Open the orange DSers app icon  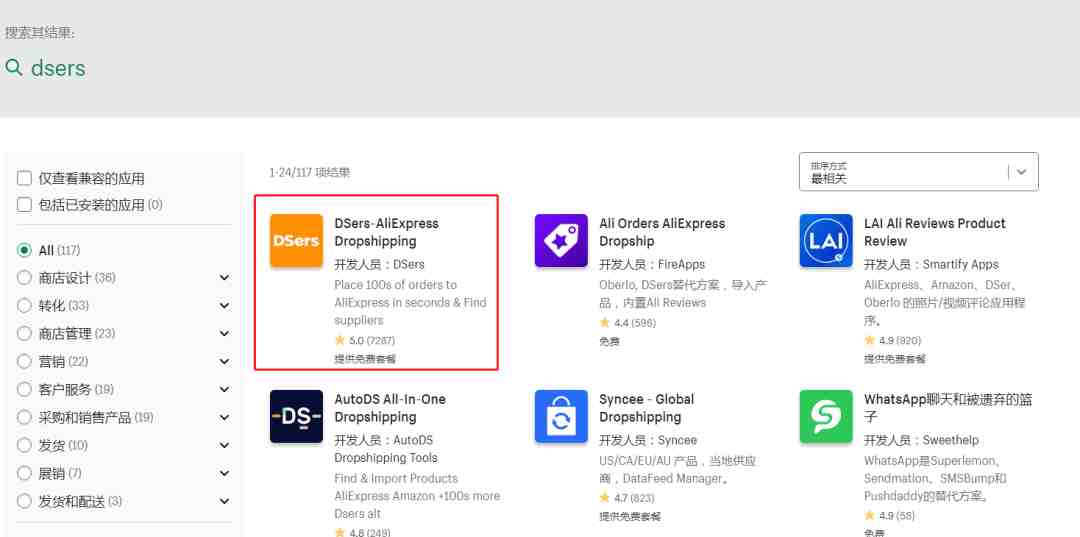(296, 240)
